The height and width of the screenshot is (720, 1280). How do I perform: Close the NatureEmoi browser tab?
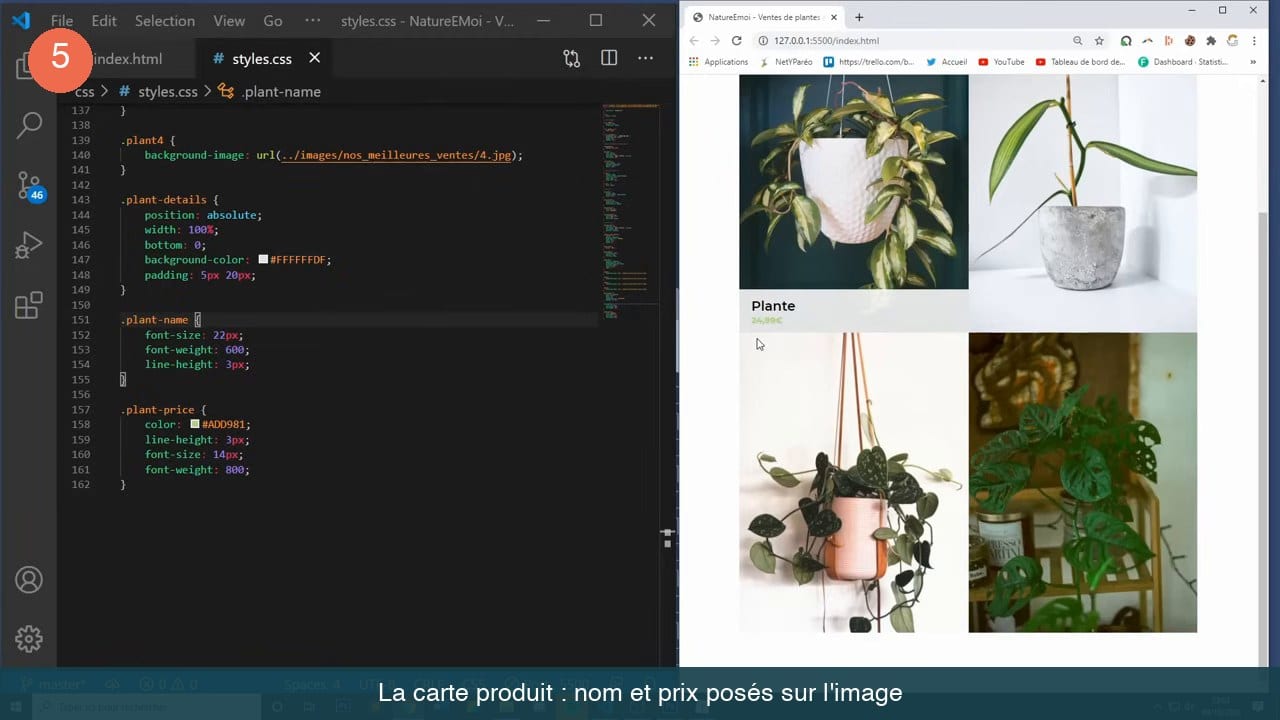click(836, 17)
